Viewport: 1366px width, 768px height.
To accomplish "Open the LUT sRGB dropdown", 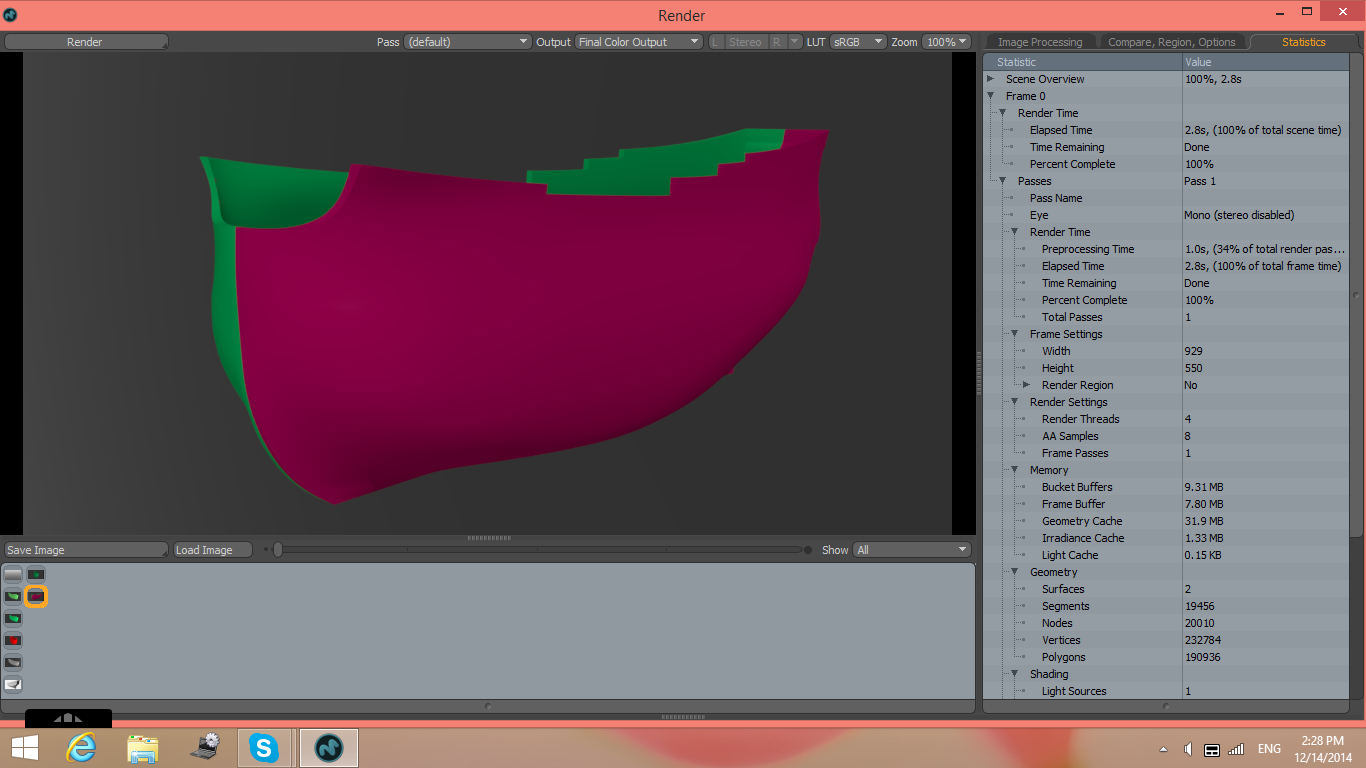I will coord(858,42).
